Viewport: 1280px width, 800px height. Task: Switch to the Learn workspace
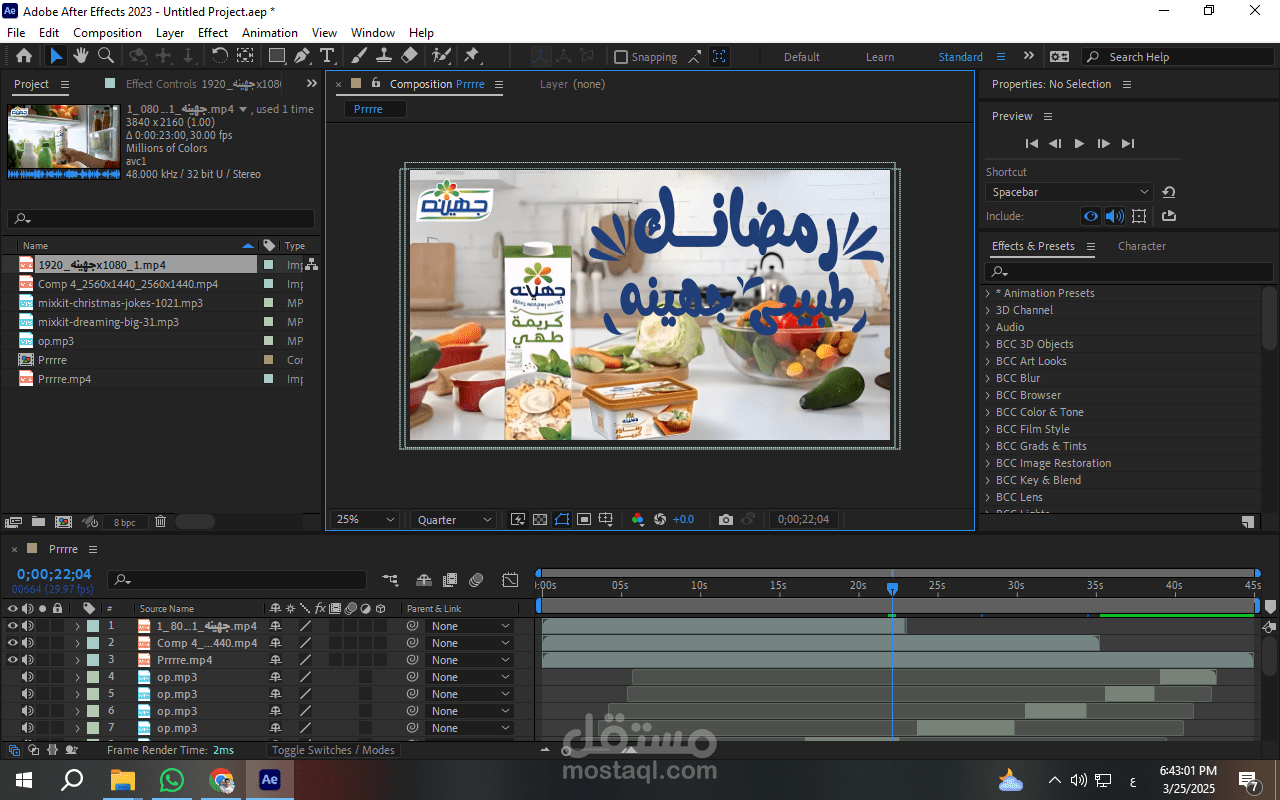880,57
